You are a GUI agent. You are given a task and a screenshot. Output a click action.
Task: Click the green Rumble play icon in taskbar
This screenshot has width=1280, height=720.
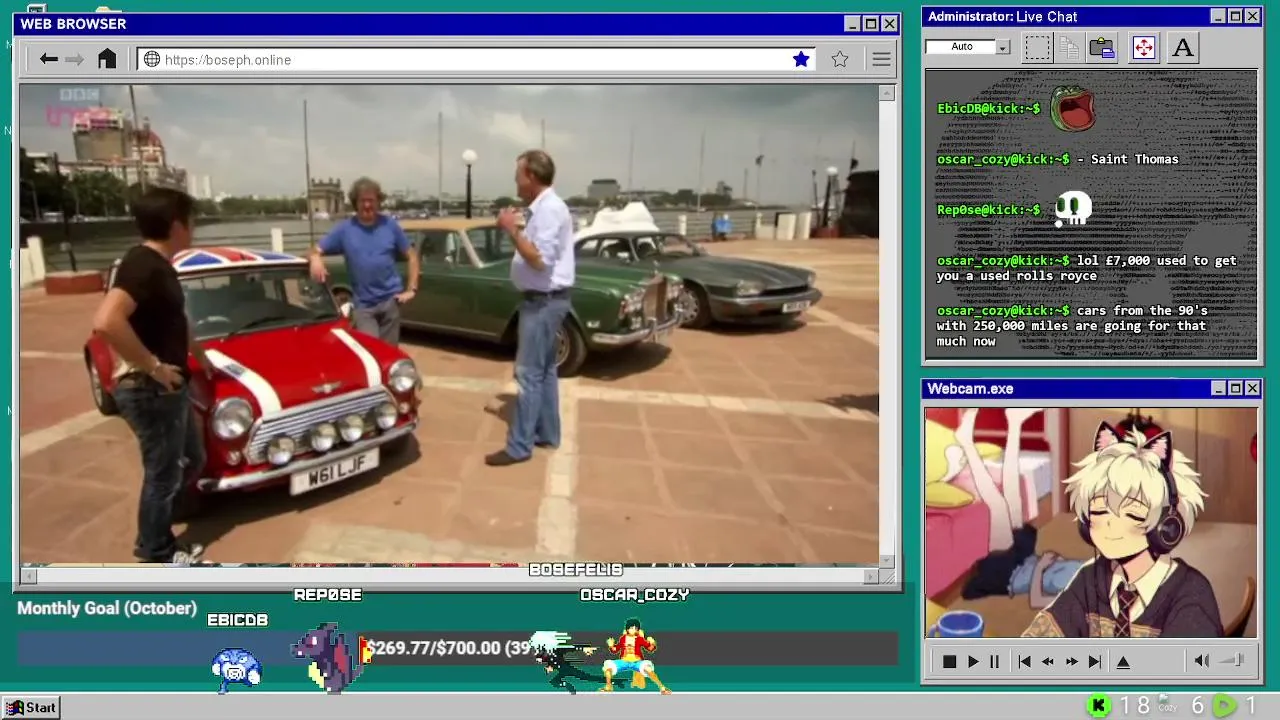[1224, 706]
